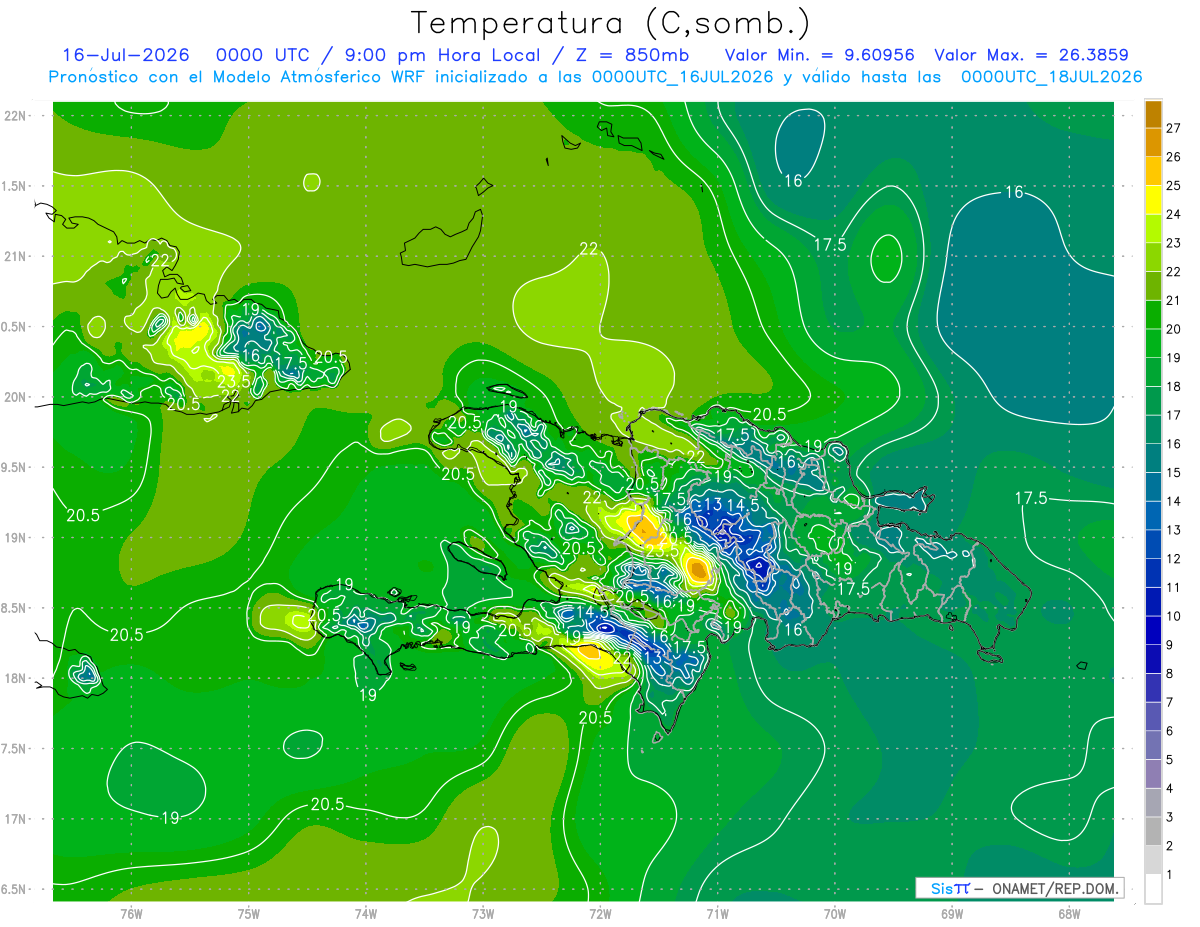1200x927 pixels.
Task: Click the 70W longitude axis label
Action: coord(835,914)
